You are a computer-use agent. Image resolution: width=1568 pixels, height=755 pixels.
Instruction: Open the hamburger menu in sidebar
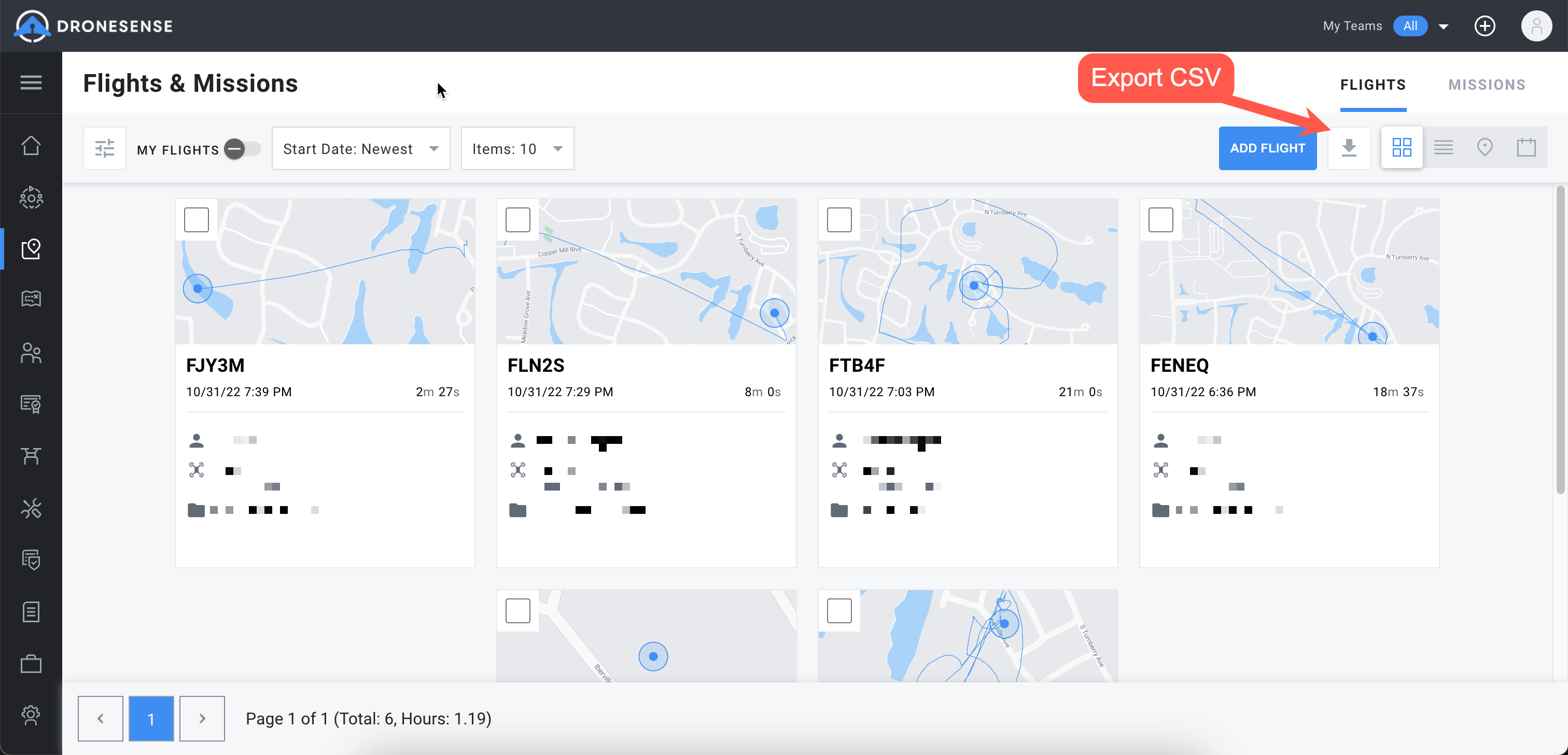tap(31, 82)
